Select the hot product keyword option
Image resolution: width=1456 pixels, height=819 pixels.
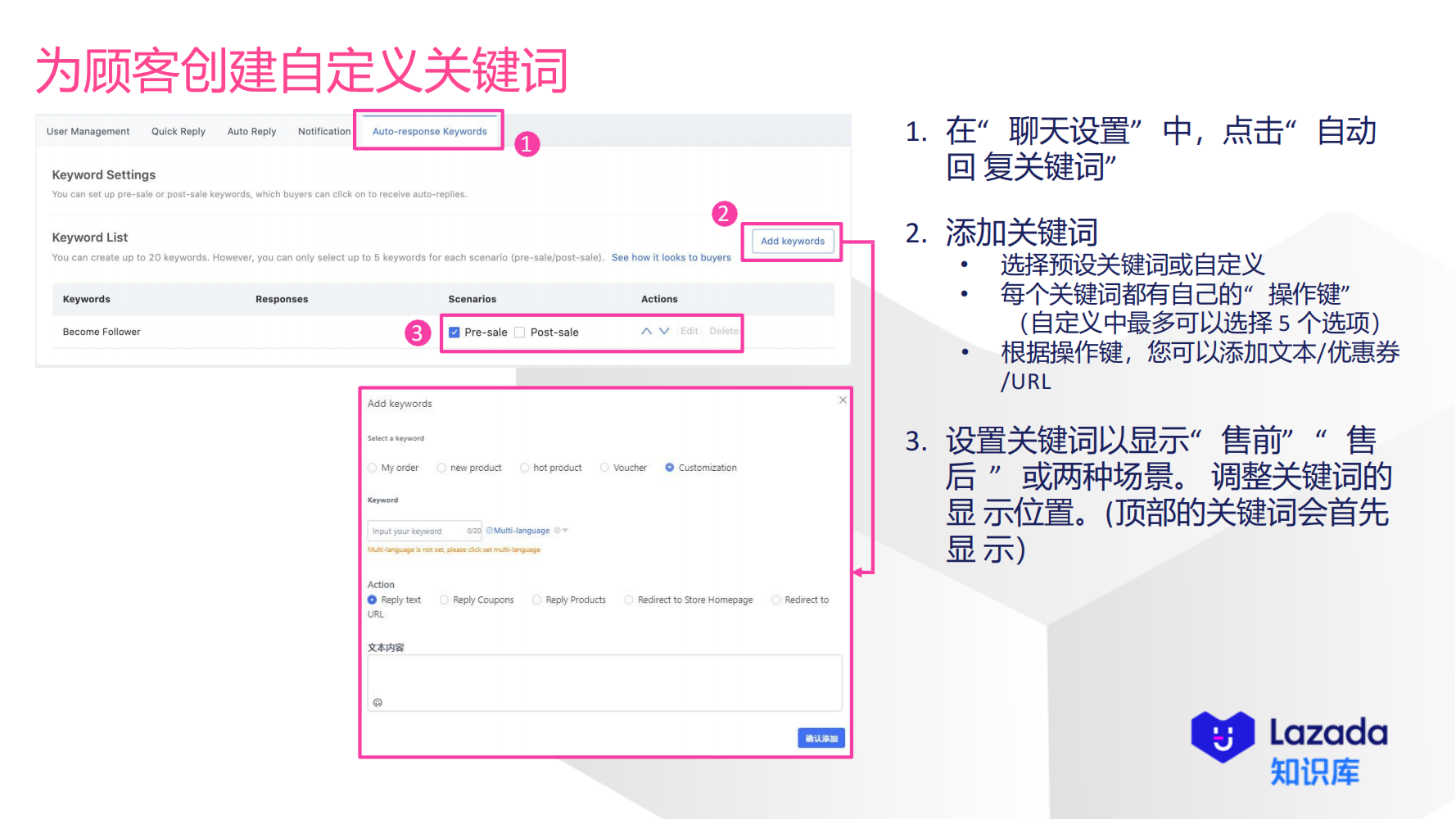coord(524,467)
